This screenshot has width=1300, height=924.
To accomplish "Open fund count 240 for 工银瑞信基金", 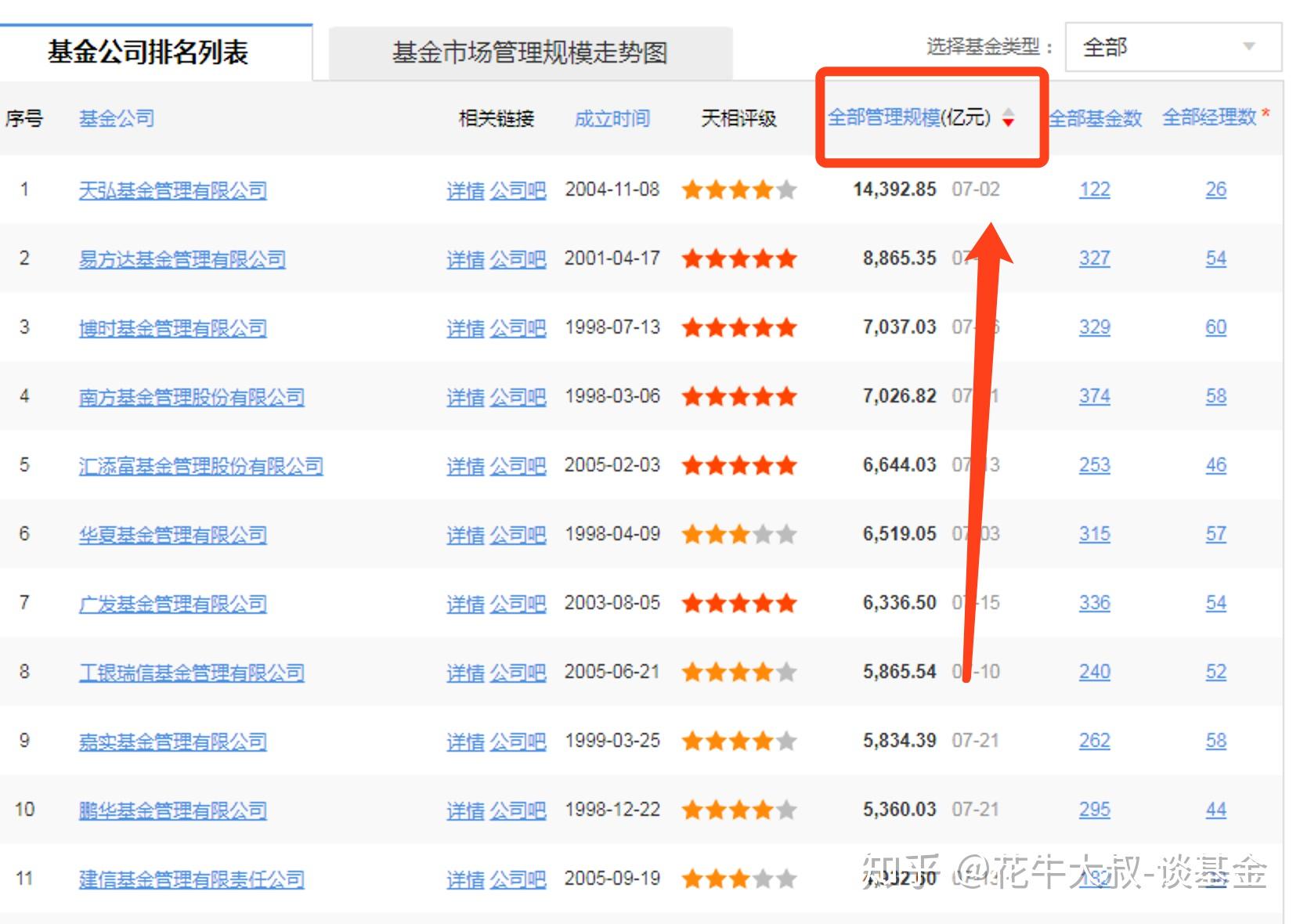I will click(1095, 672).
